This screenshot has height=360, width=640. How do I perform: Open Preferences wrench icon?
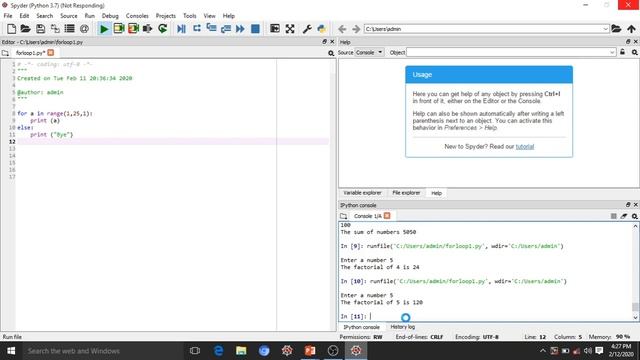[307, 29]
